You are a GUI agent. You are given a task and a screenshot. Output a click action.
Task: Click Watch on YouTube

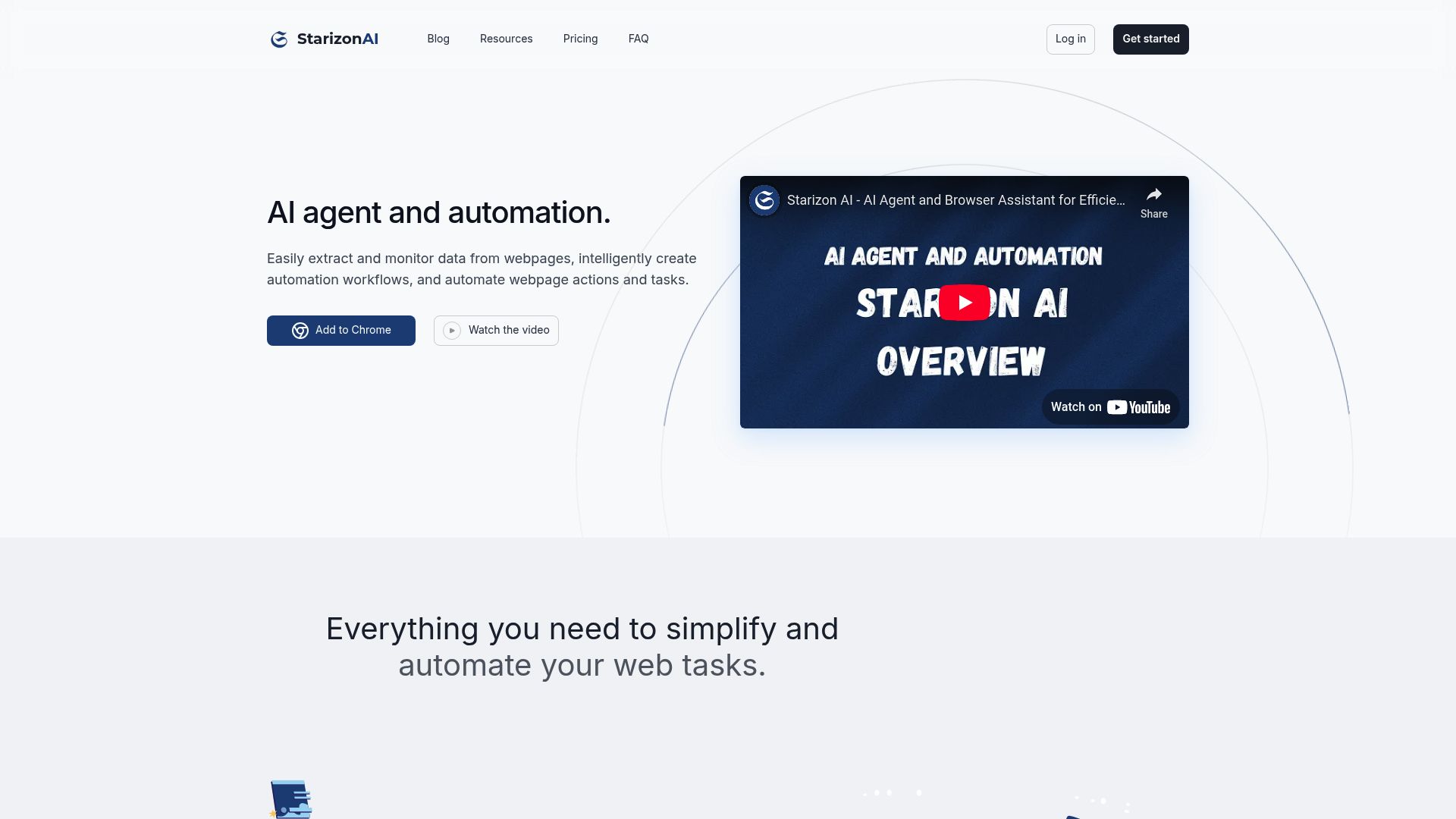pyautogui.click(x=1110, y=407)
